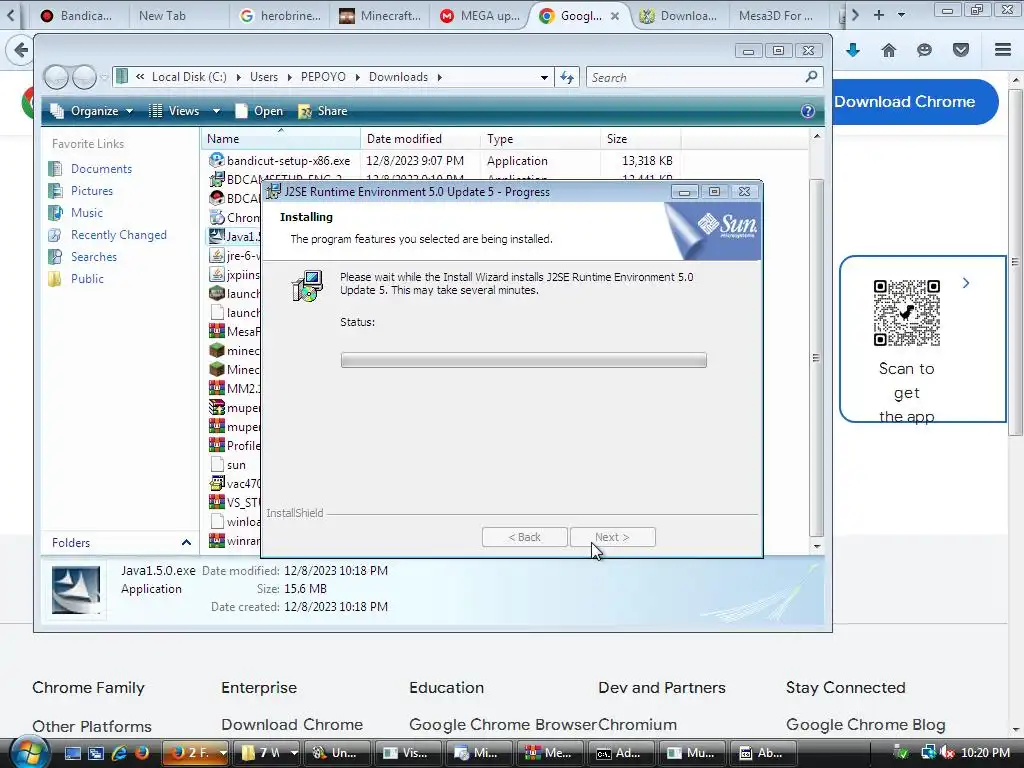Click the Views button in Explorer toolbar
This screenshot has height=768, width=1024.
pyautogui.click(x=175, y=111)
